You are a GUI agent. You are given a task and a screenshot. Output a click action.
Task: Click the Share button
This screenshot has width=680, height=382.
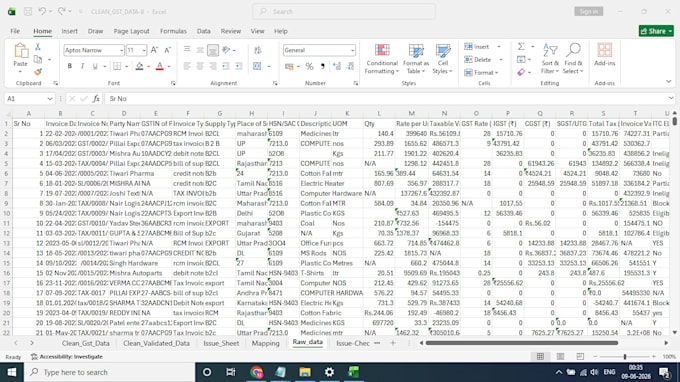[656, 31]
